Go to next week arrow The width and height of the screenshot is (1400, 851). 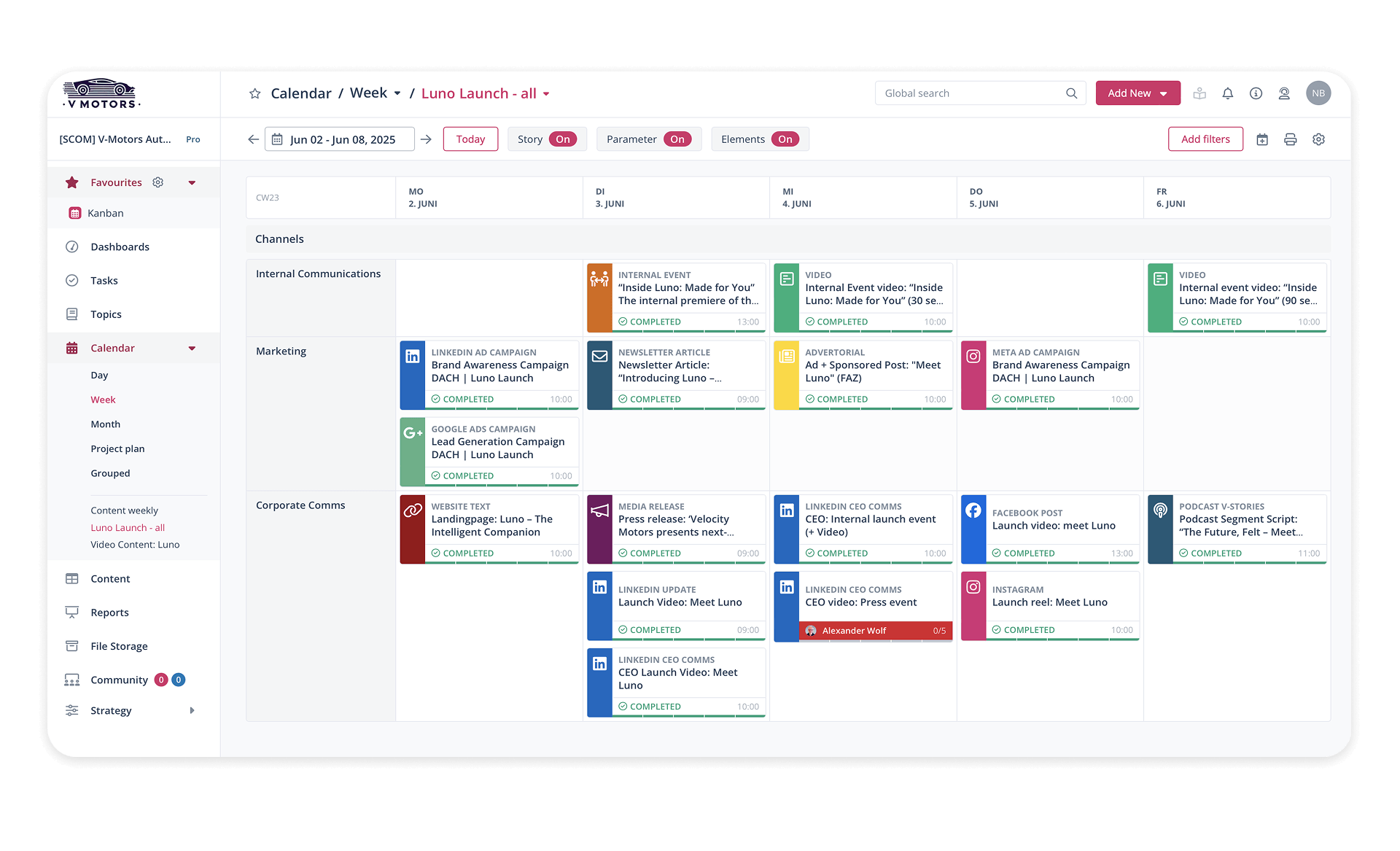coord(427,139)
